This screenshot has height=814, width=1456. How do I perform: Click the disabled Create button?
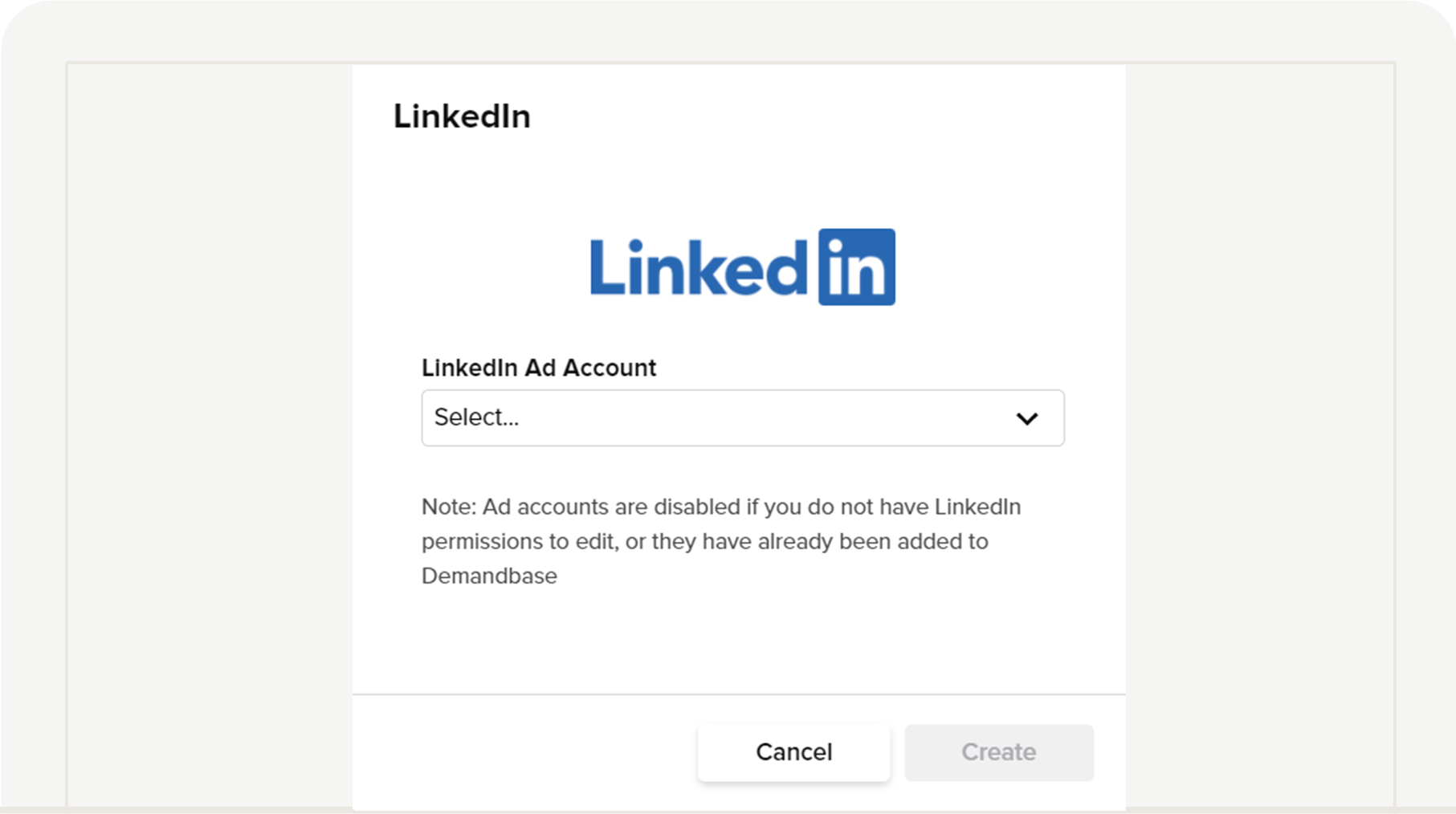tap(998, 752)
